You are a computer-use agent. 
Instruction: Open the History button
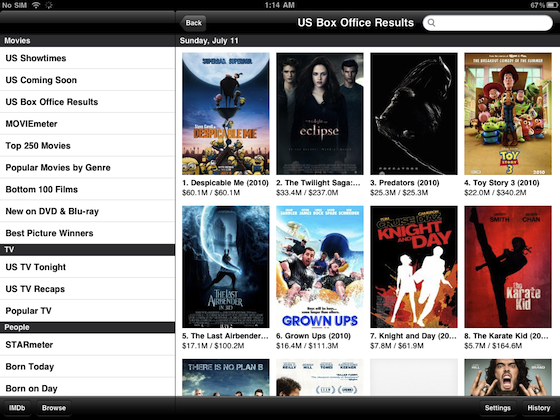pyautogui.click(x=539, y=408)
